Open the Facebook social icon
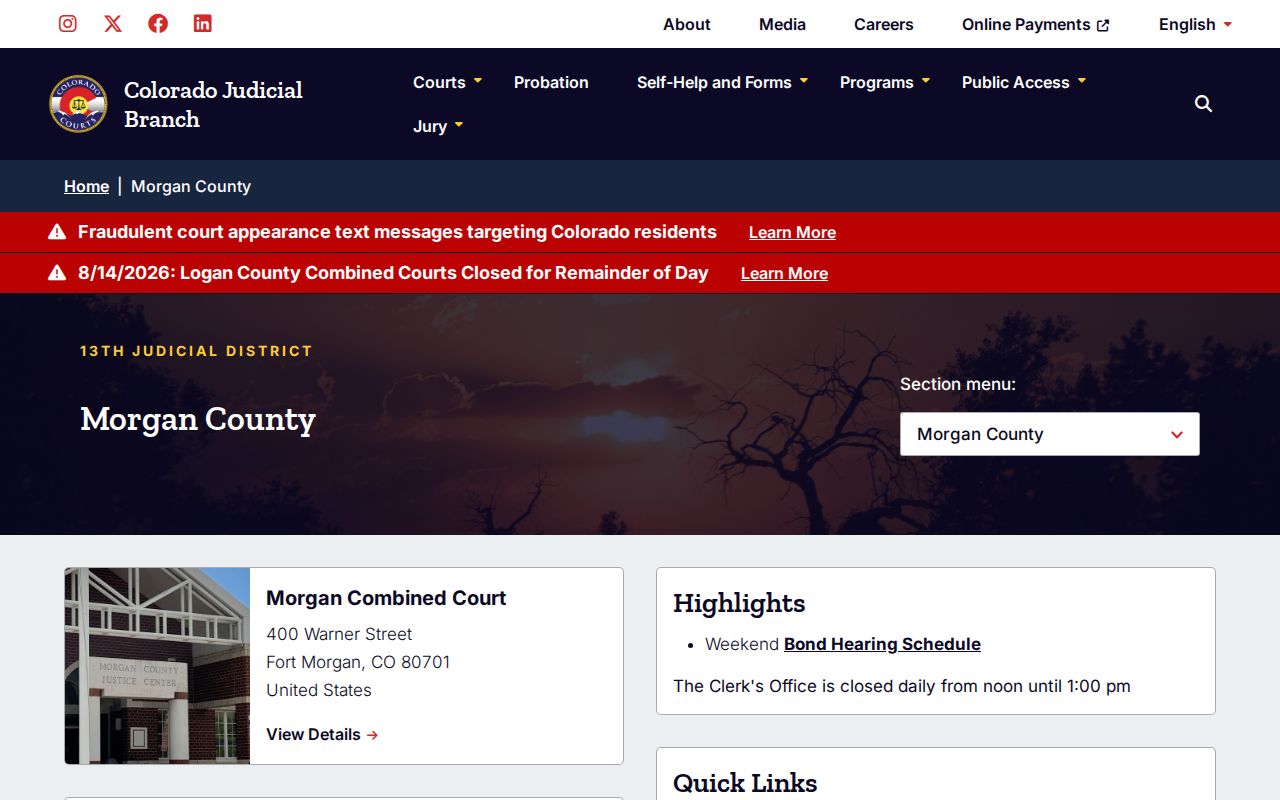The height and width of the screenshot is (800, 1280). coord(158,23)
